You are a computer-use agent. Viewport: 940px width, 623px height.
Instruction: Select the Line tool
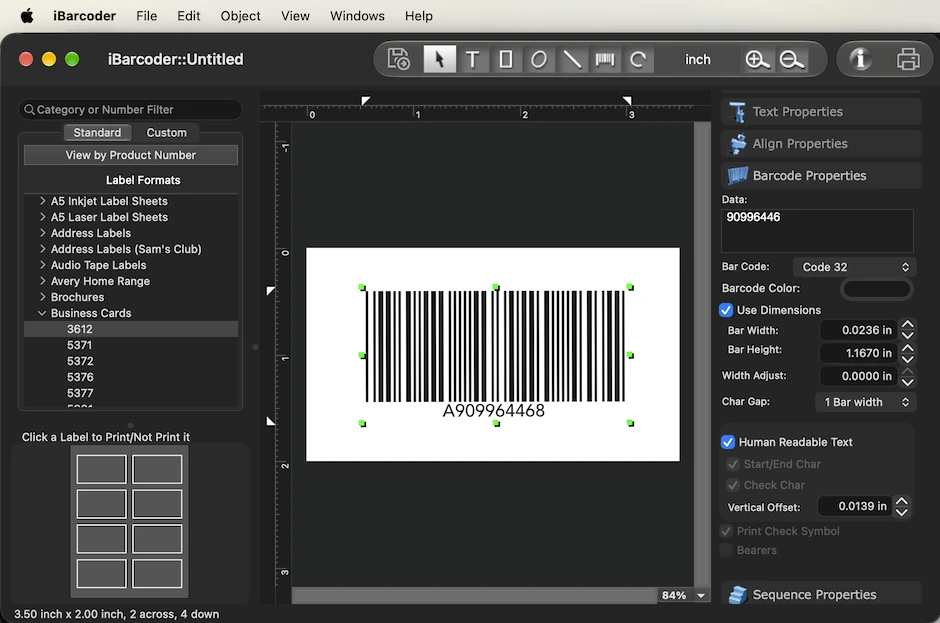(x=572, y=59)
